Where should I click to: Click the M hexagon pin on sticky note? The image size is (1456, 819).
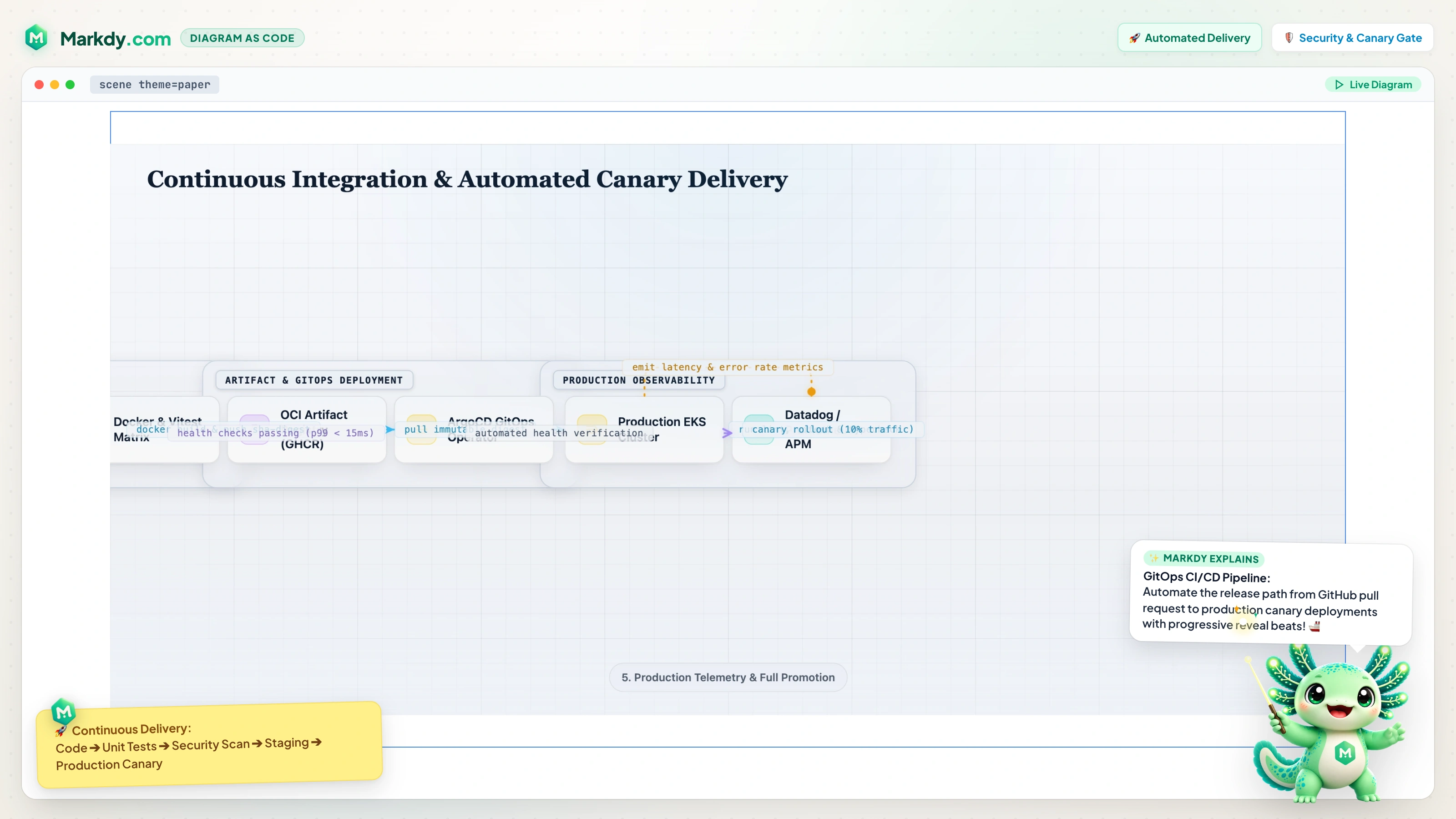tap(63, 712)
